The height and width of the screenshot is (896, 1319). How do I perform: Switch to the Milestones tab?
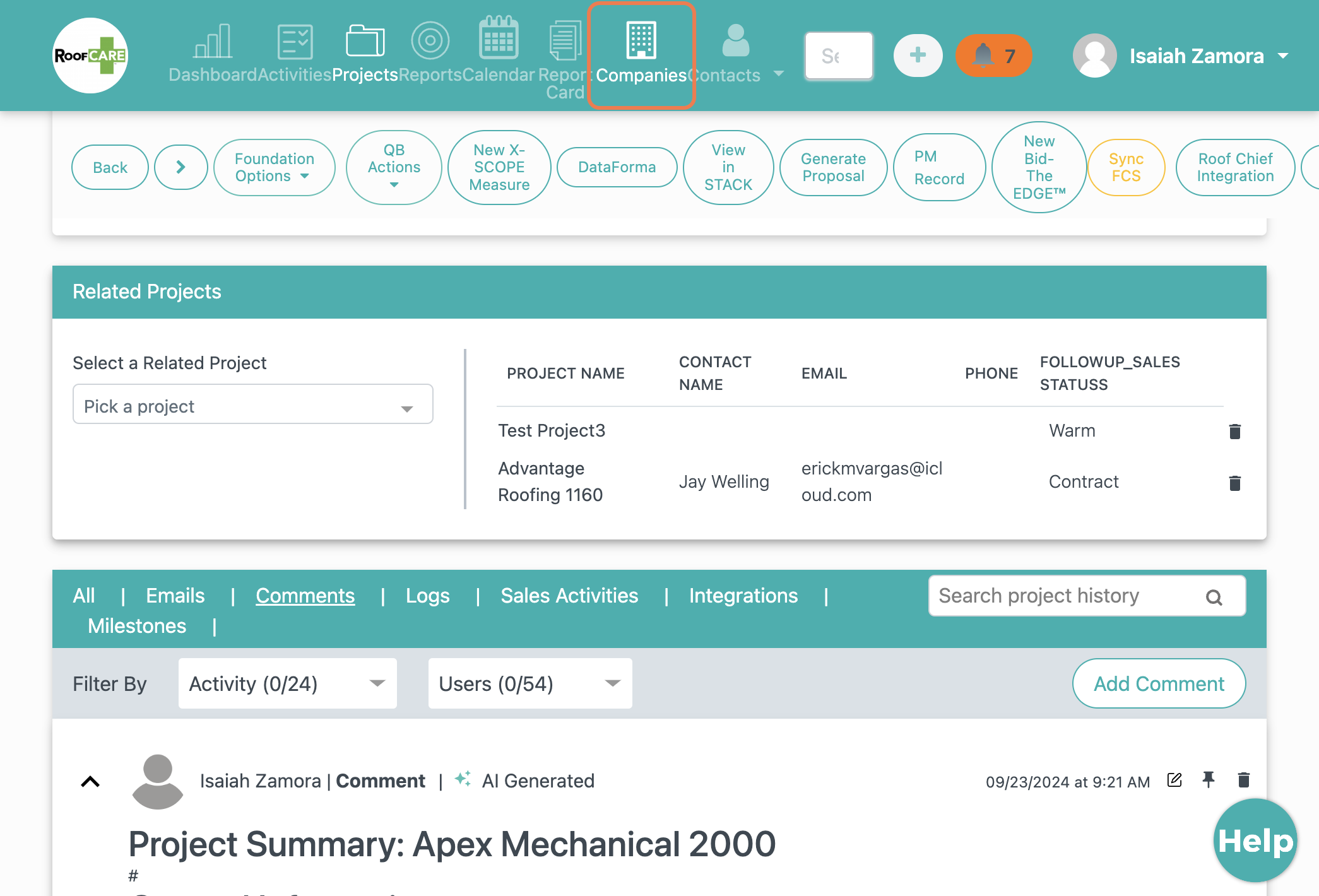pos(137,626)
